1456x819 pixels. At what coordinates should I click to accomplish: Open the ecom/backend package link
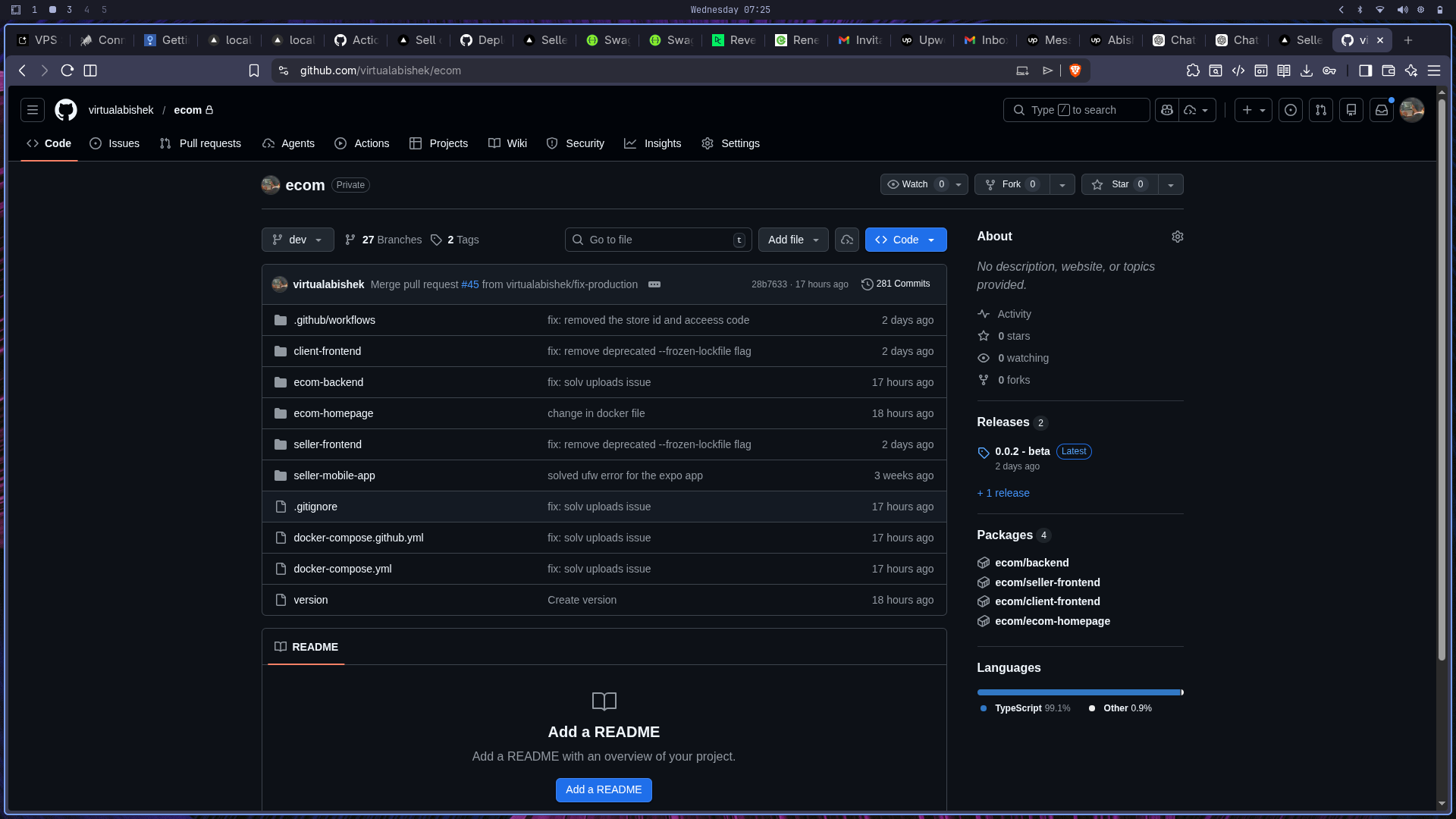click(x=1031, y=563)
